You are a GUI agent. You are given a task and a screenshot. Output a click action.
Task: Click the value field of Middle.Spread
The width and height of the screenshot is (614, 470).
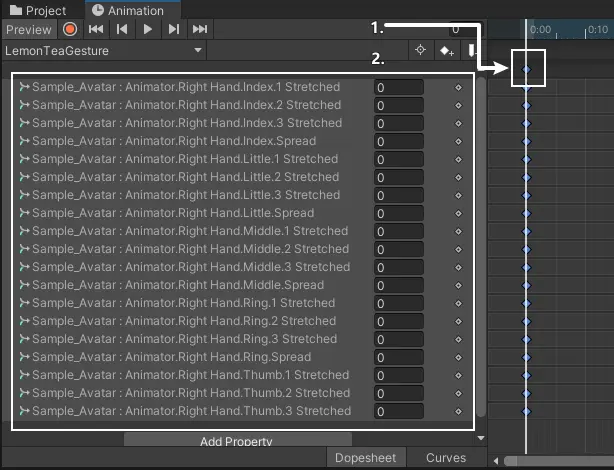pyautogui.click(x=399, y=286)
